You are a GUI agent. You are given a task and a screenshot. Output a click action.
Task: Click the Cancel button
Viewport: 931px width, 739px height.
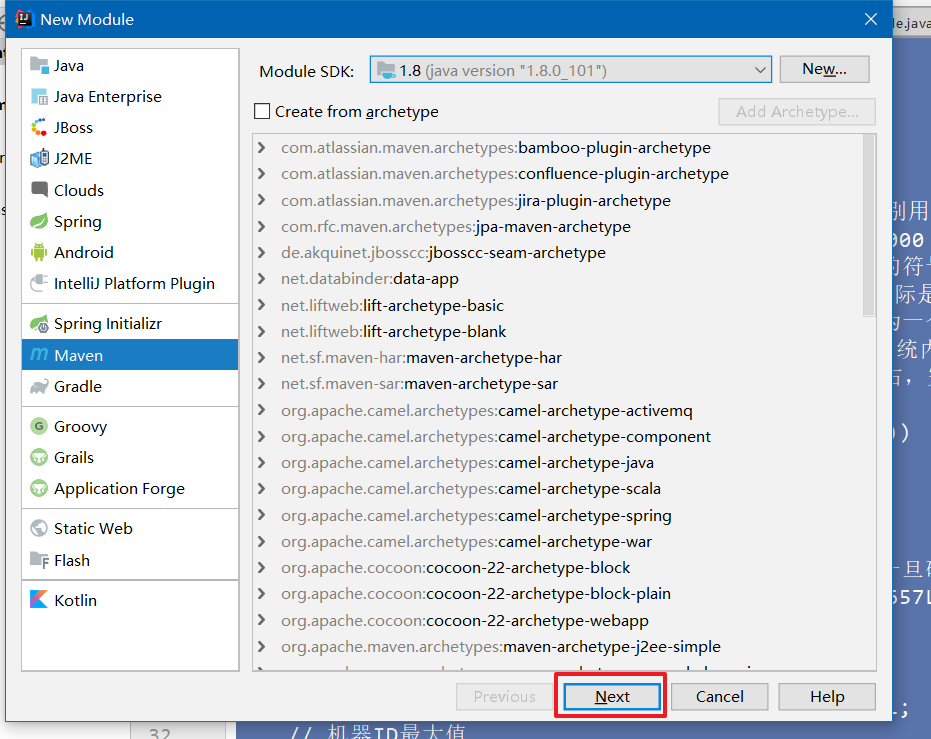point(720,696)
